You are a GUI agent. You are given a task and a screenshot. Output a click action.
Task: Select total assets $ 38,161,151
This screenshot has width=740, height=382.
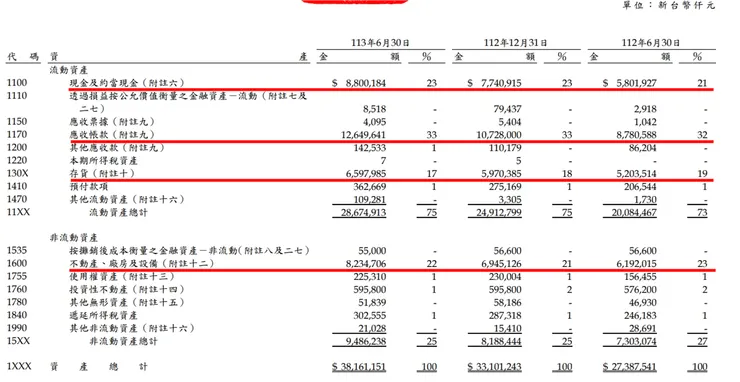coord(359,367)
